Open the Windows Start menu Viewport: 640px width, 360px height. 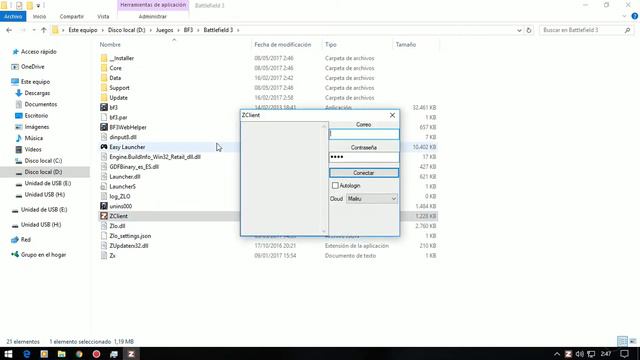coord(8,354)
